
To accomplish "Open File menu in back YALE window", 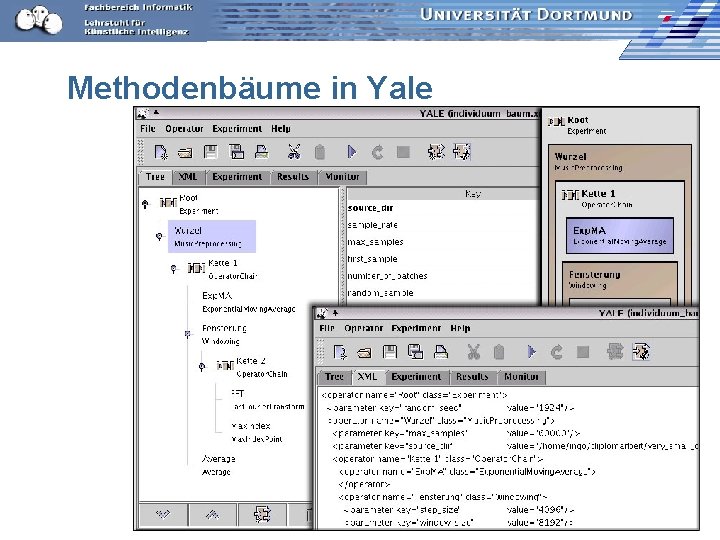I will click(x=148, y=129).
